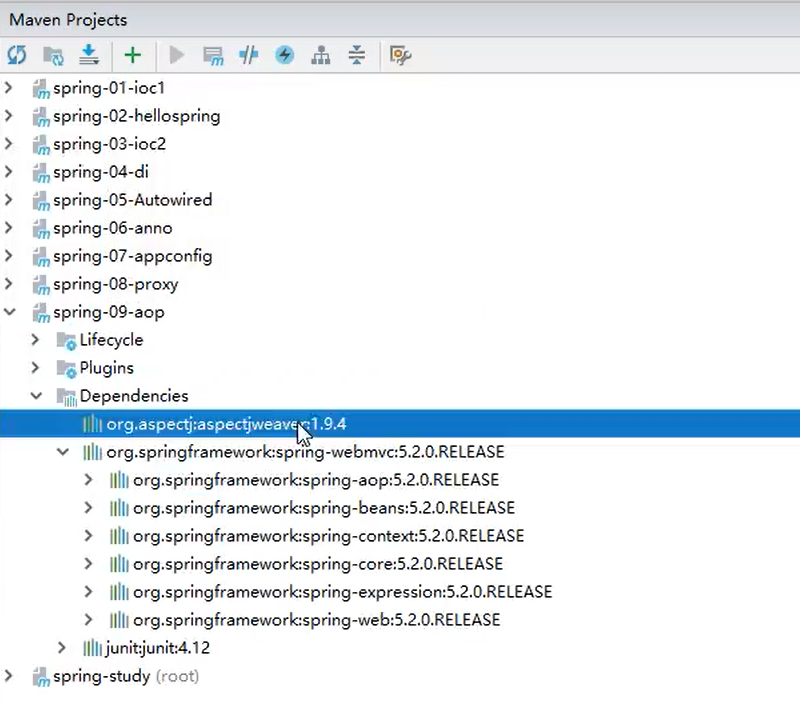Toggle offline mode icon
The height and width of the screenshot is (706, 800).
click(x=249, y=55)
